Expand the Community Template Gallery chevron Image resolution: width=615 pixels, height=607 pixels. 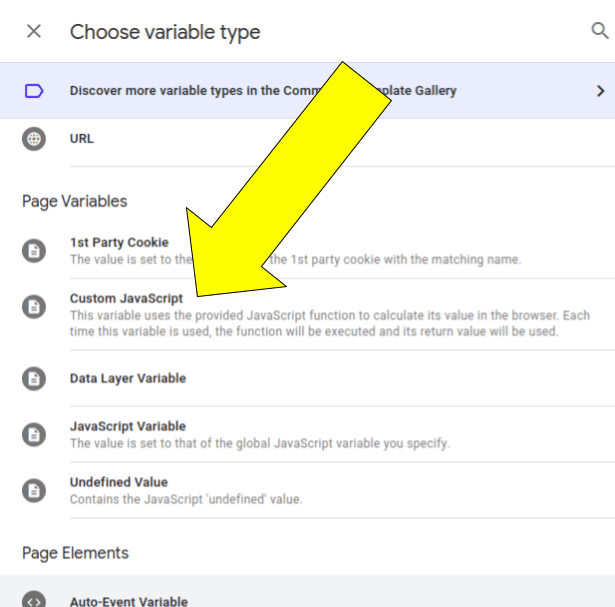tap(600, 91)
